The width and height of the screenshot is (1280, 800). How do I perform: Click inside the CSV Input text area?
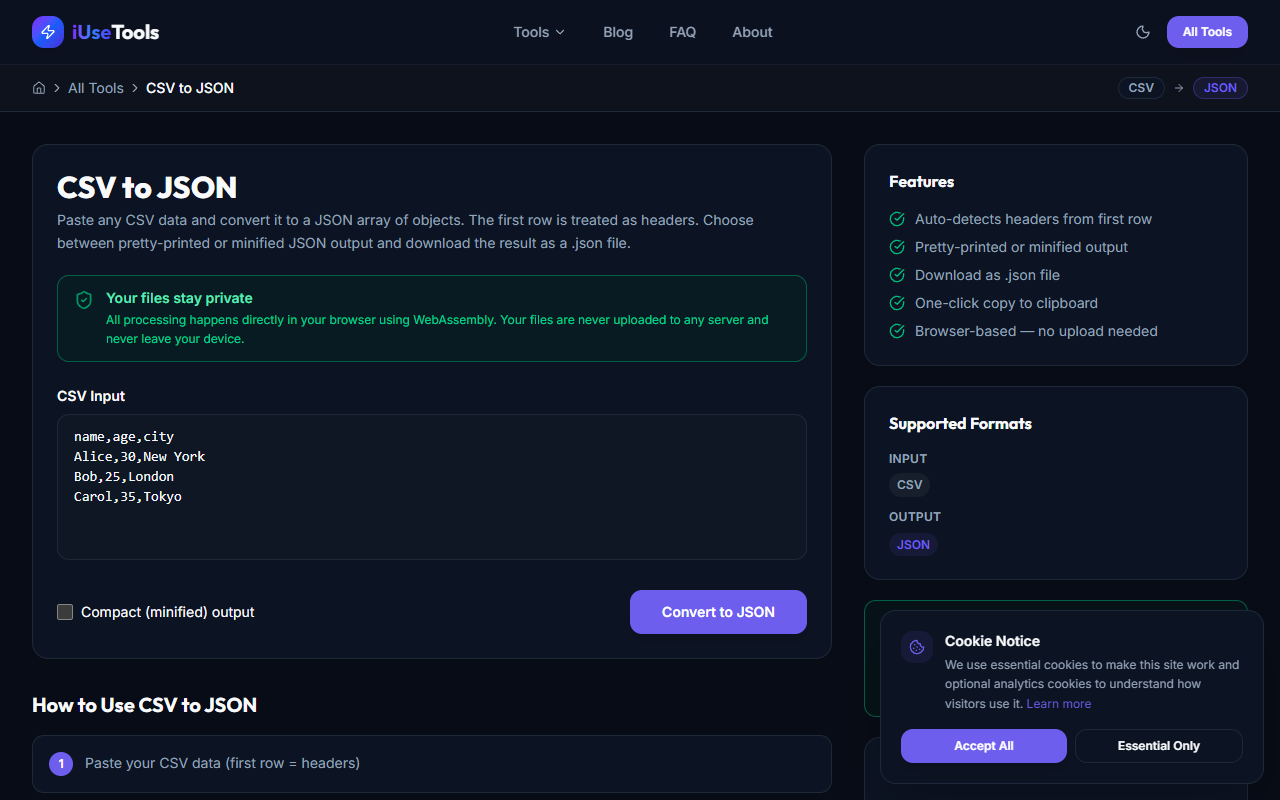(430, 487)
